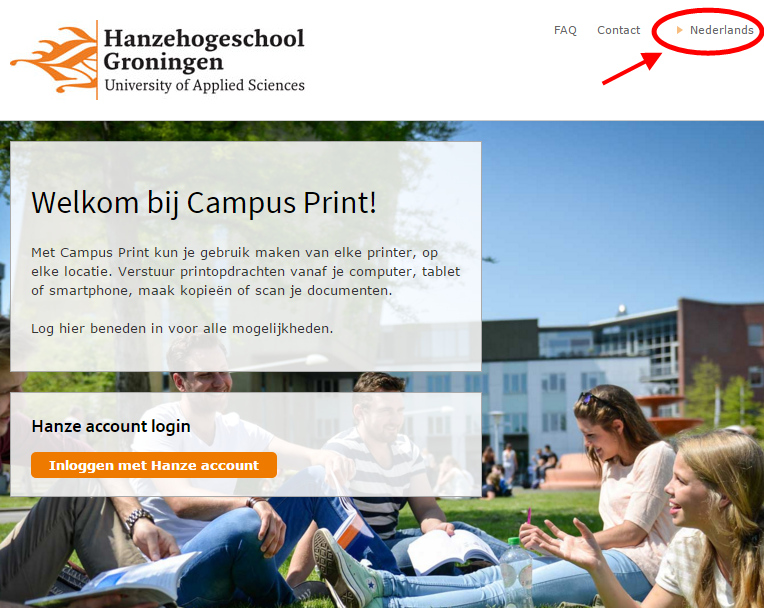The image size is (764, 608).
Task: Click the orange Hanze flame logo
Action: (x=55, y=59)
